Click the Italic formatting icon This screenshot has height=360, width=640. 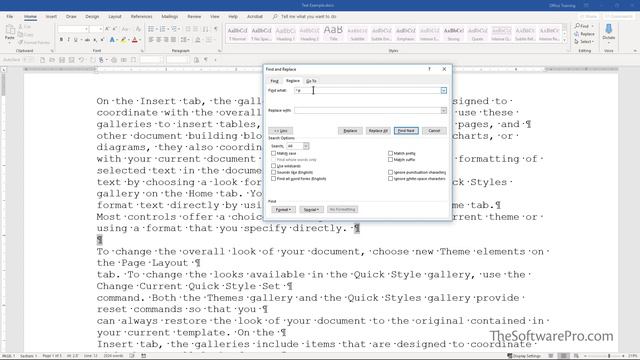(68, 40)
